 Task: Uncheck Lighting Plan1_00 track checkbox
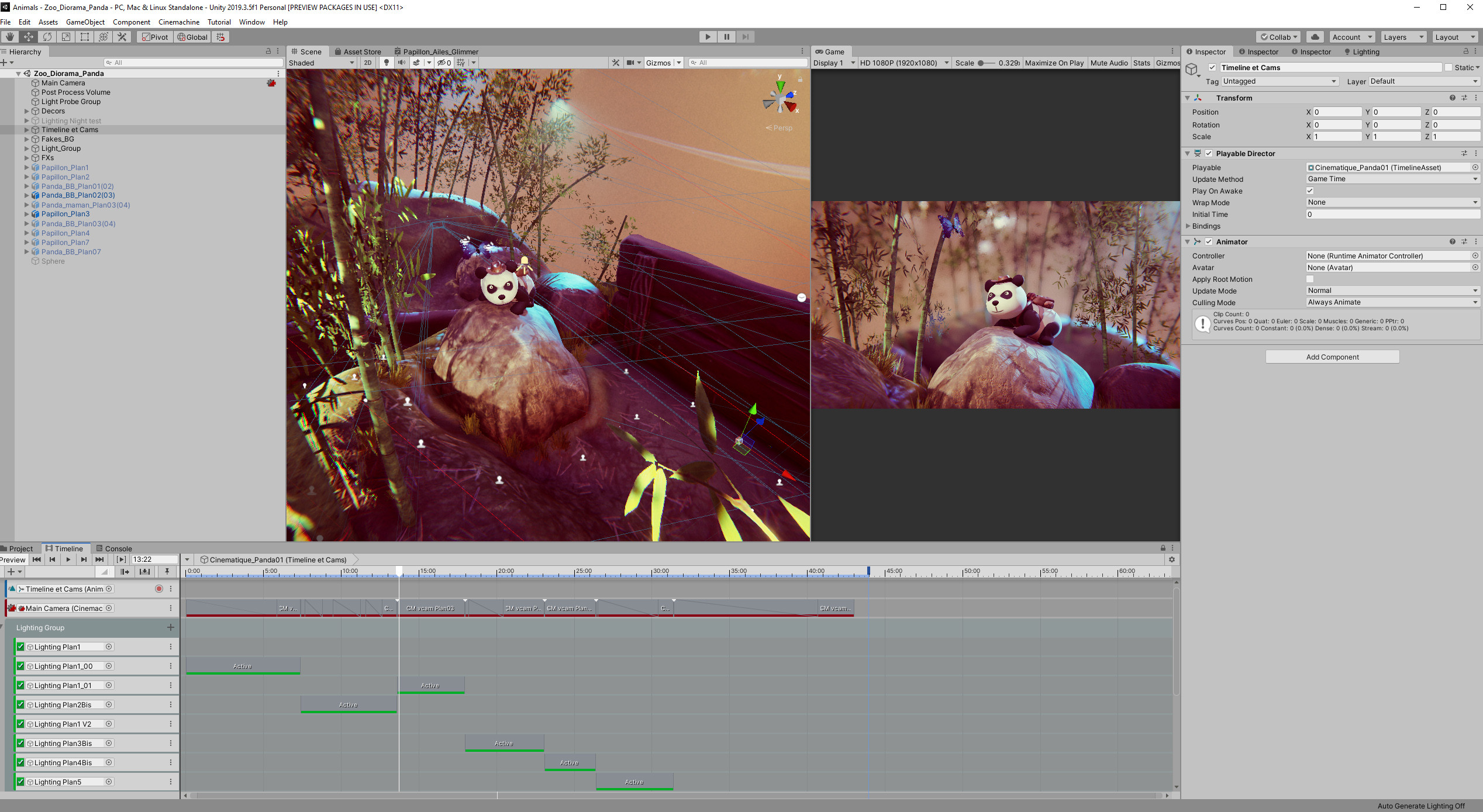click(x=20, y=666)
